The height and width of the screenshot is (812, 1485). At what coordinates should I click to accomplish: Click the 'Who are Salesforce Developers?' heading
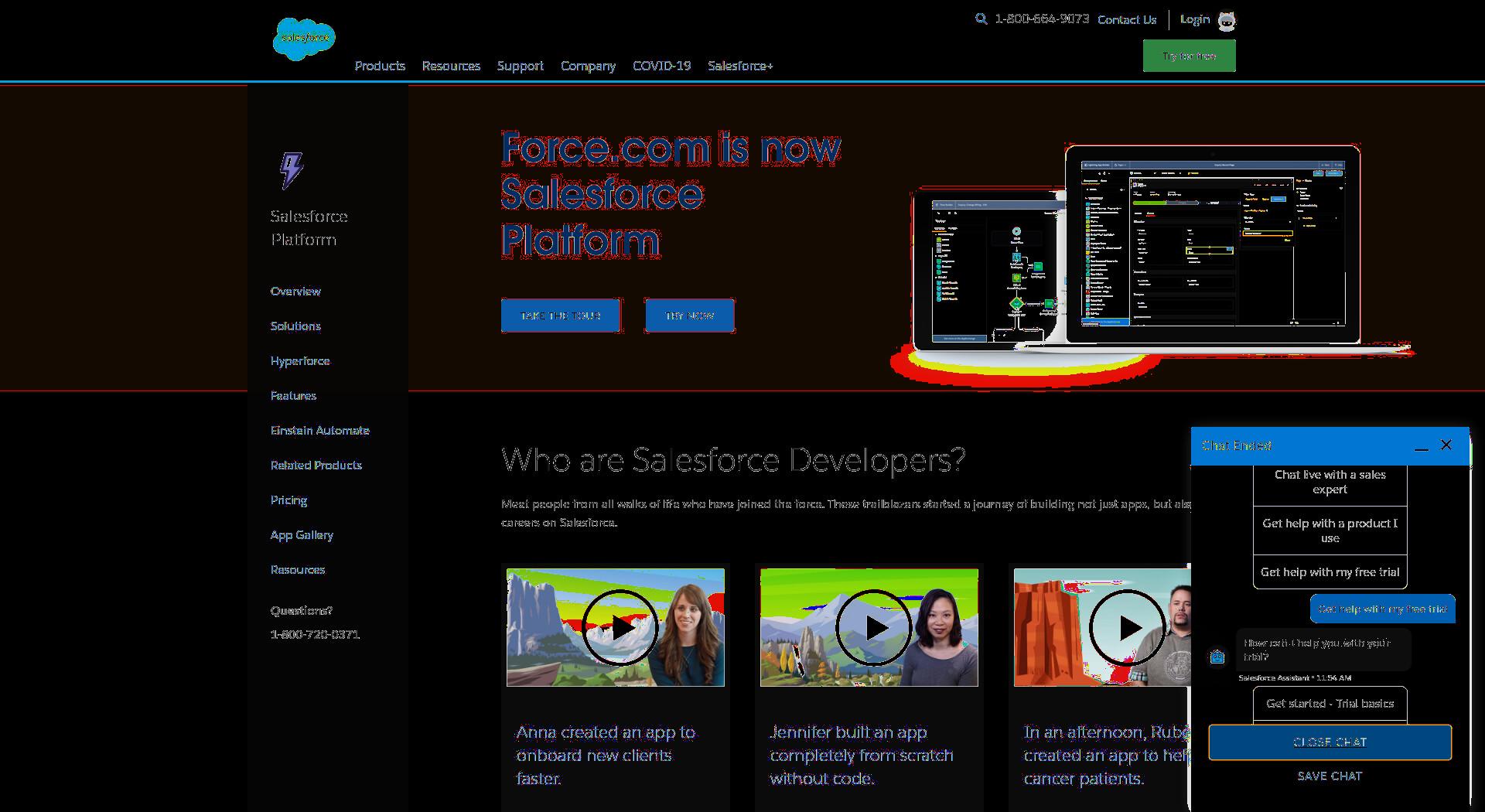(733, 460)
